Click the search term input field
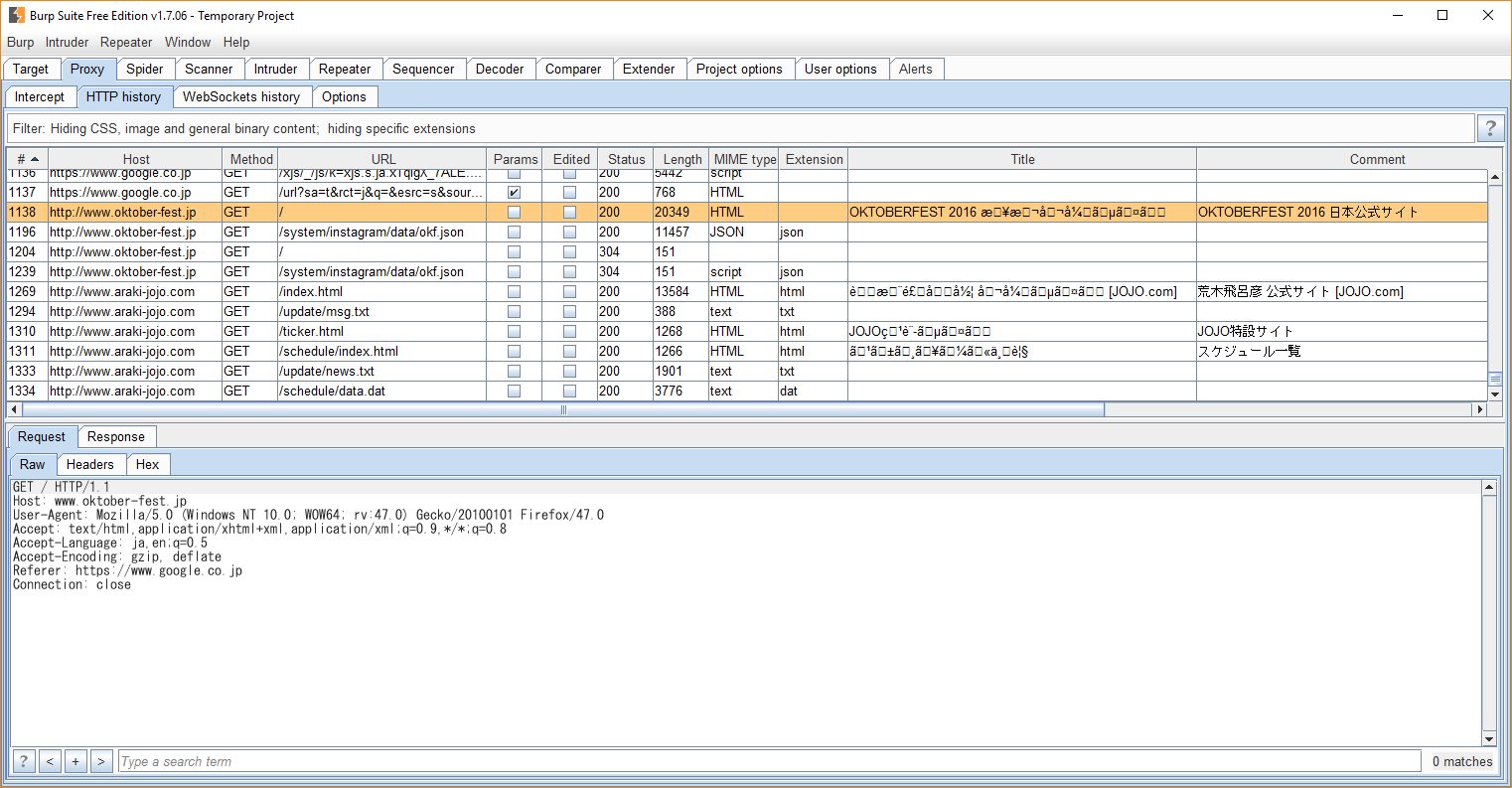The image size is (1512, 788). coord(770,761)
